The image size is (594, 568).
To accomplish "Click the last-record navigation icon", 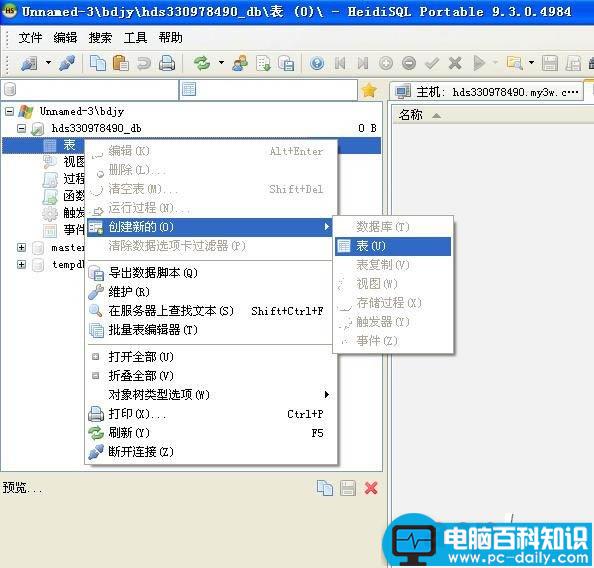I will (363, 63).
